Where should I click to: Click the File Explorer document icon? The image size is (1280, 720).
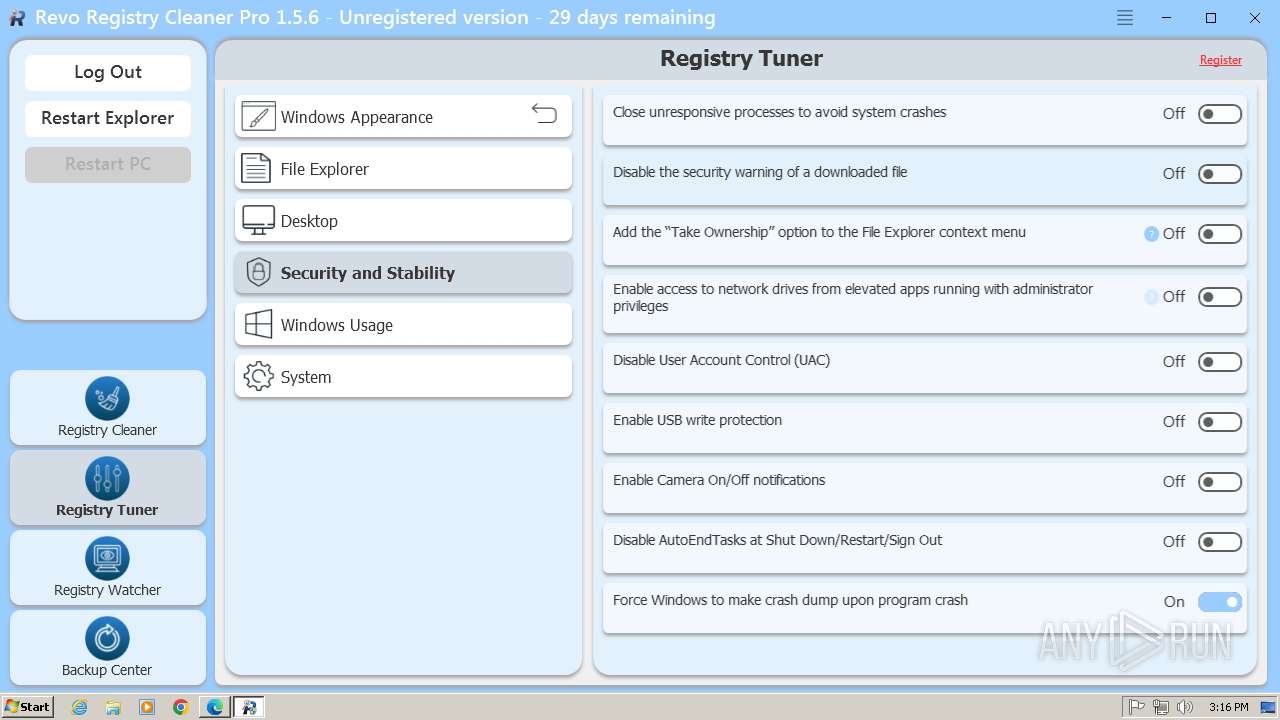(257, 169)
